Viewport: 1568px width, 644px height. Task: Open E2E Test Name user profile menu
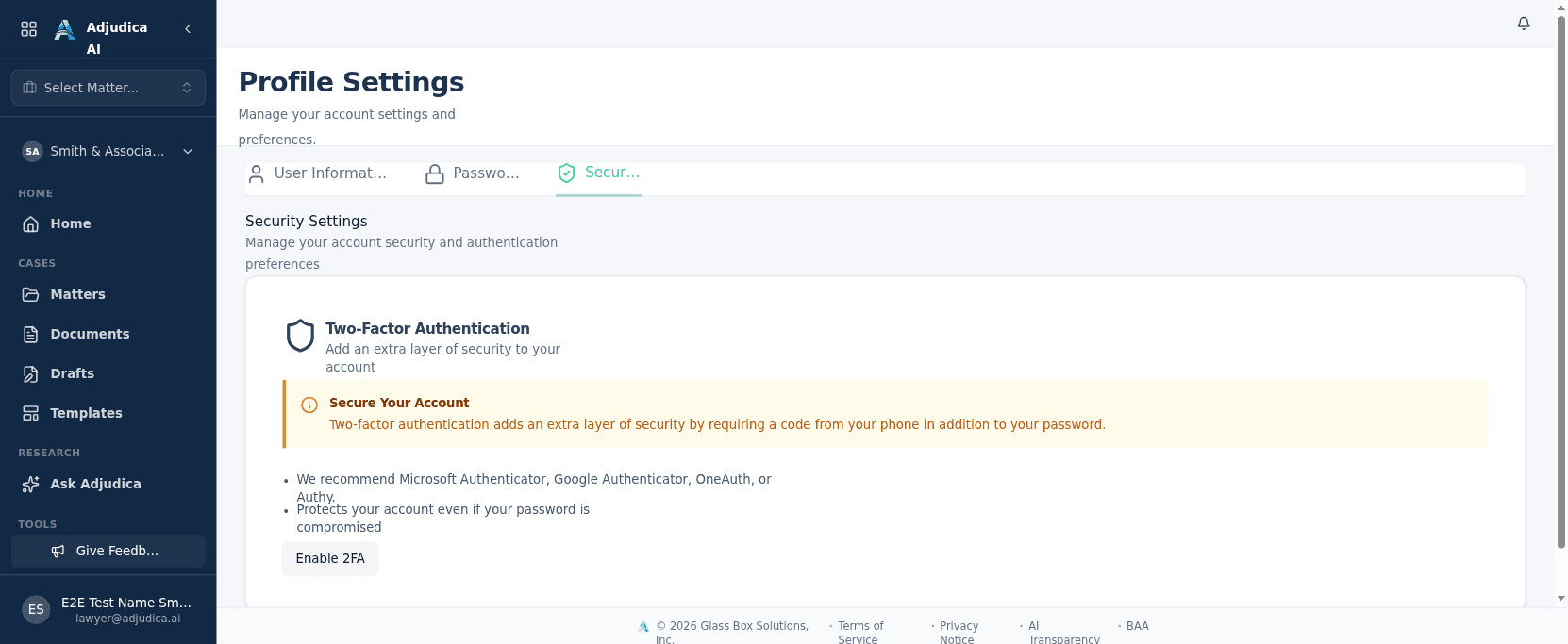tap(108, 609)
